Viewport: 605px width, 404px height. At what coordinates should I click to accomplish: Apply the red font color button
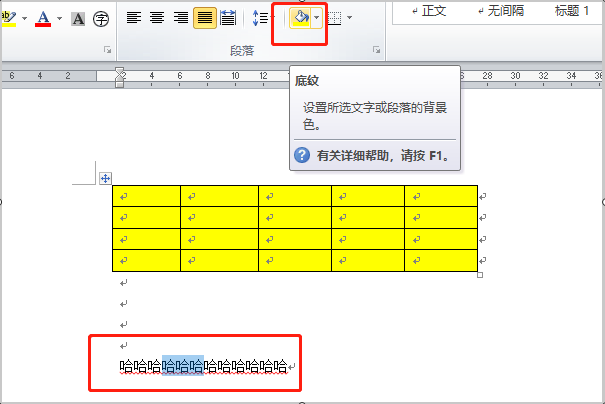tap(43, 18)
